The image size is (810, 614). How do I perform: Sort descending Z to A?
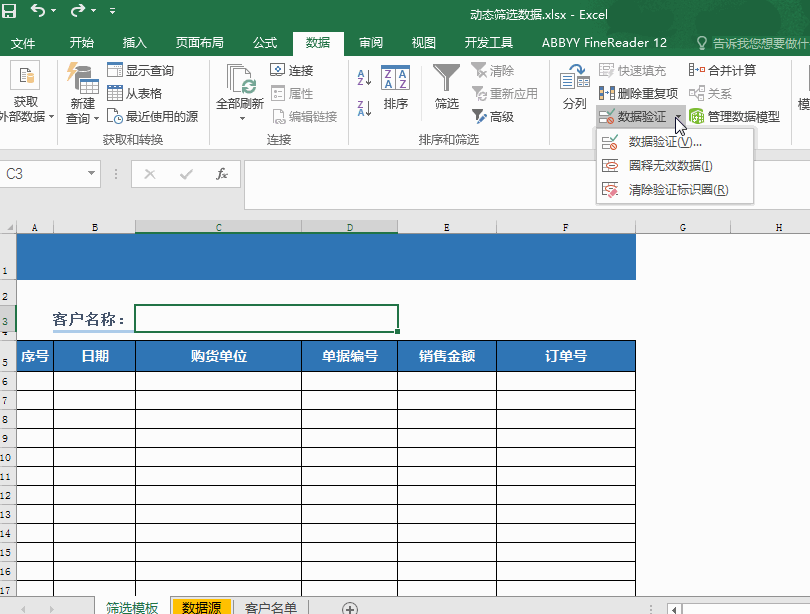point(364,108)
